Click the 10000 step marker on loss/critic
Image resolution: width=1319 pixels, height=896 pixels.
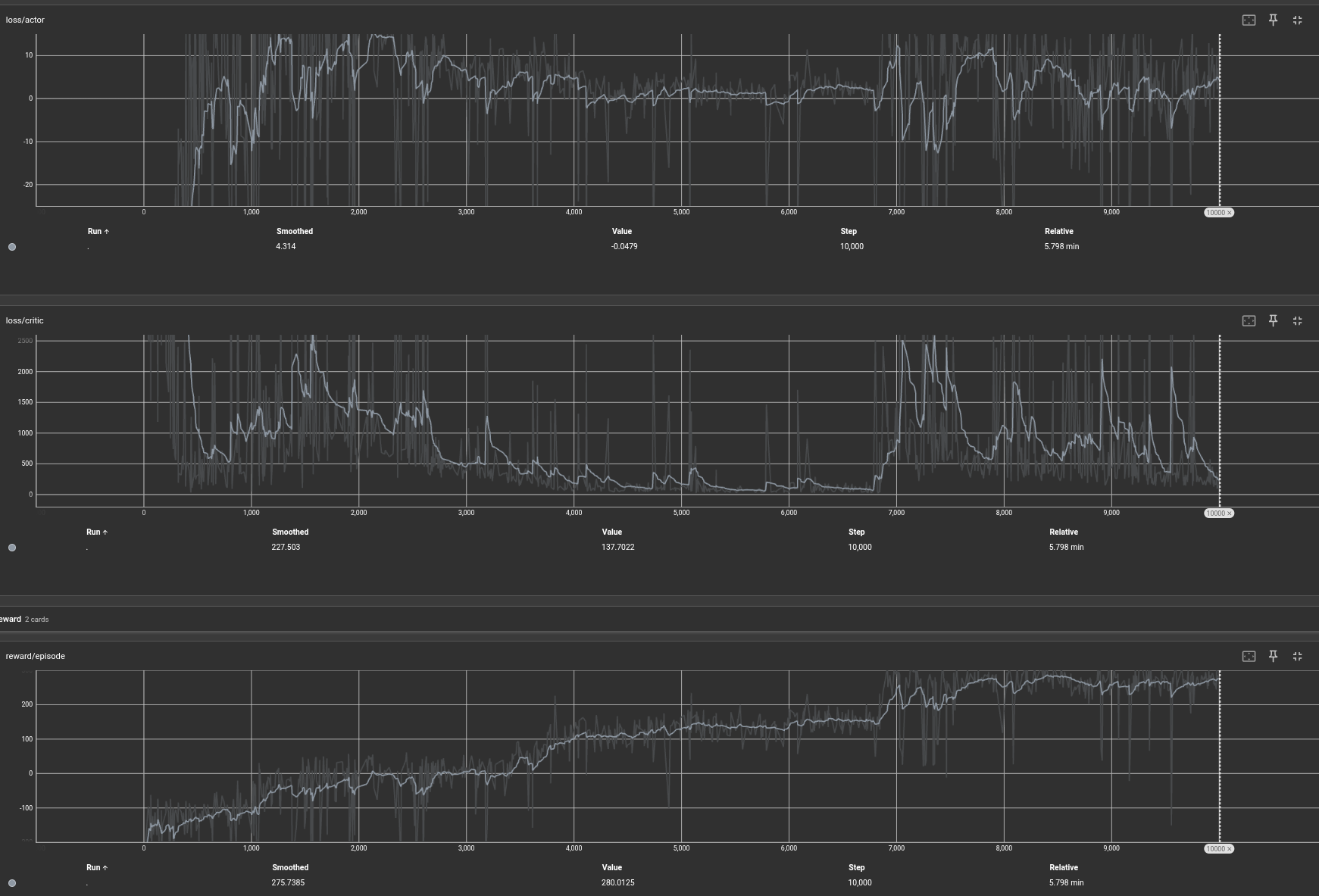pyautogui.click(x=1215, y=514)
